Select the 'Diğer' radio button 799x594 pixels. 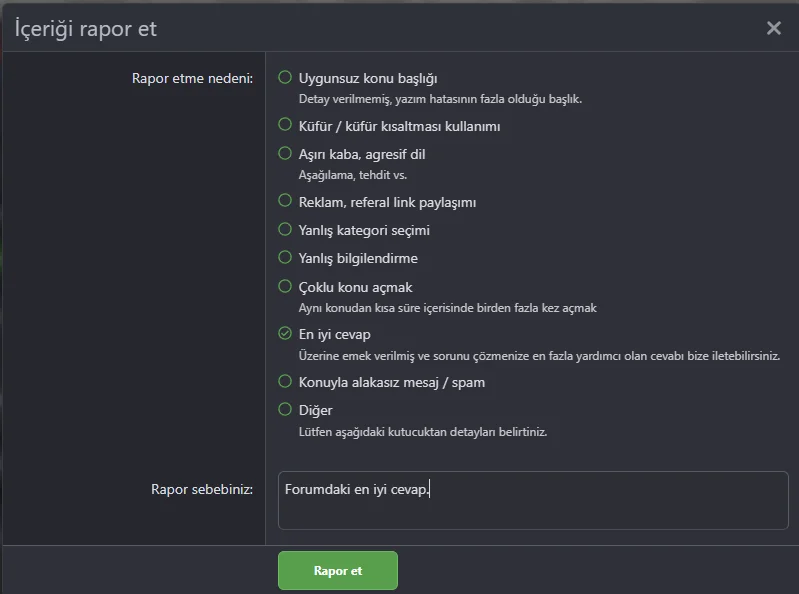(286, 409)
